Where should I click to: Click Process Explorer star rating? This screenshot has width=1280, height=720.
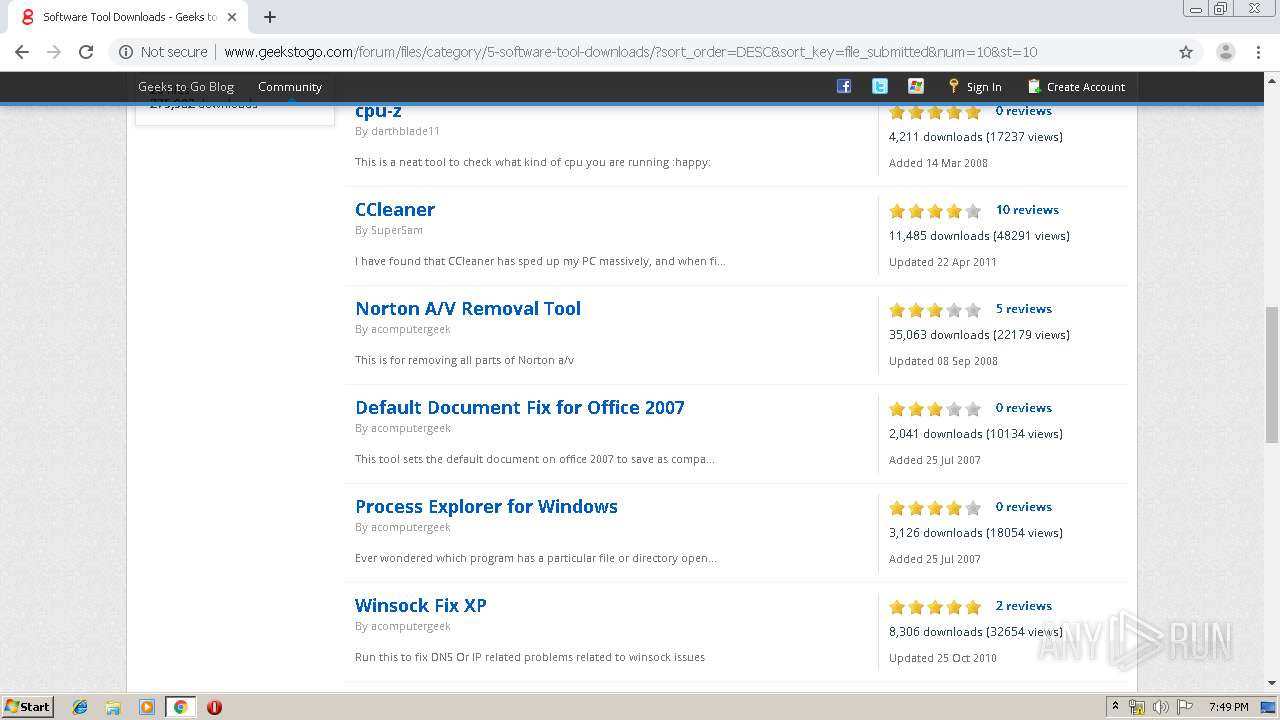click(x=935, y=508)
